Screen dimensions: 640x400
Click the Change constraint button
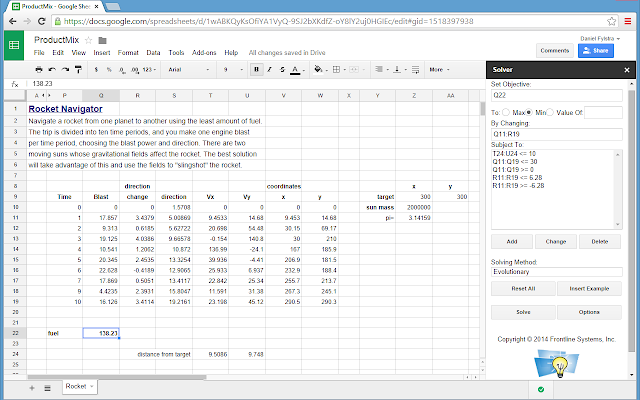click(556, 242)
